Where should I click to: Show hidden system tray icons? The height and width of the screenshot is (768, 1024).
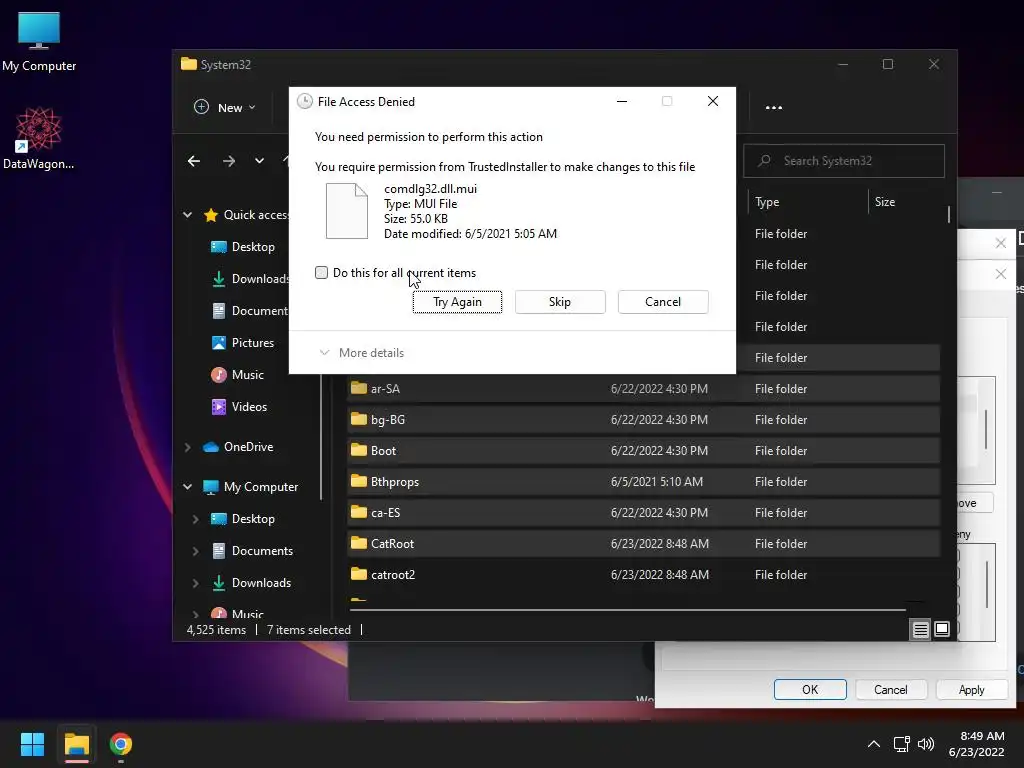tap(873, 744)
